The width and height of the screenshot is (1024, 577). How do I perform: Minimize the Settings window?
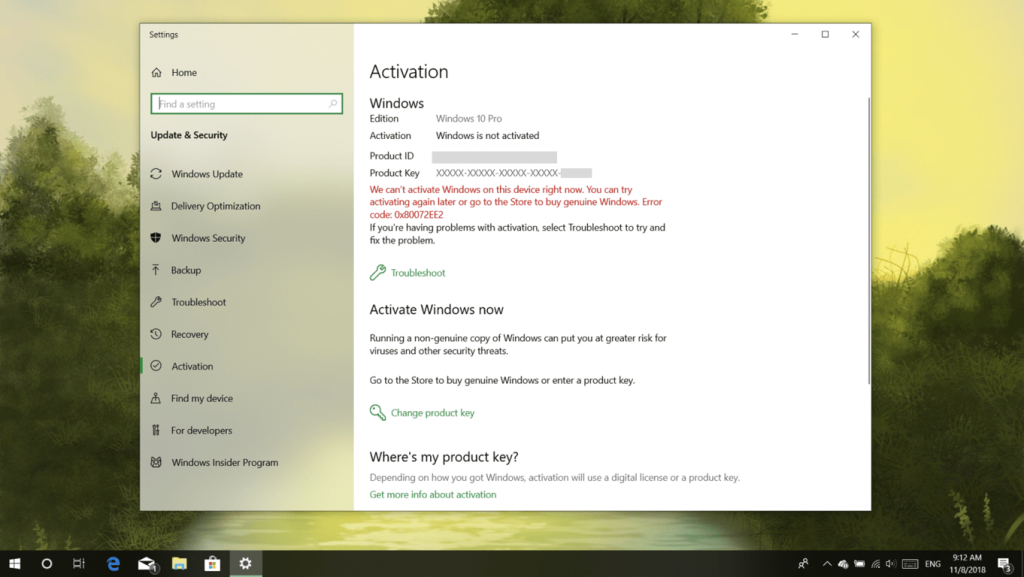pos(795,35)
